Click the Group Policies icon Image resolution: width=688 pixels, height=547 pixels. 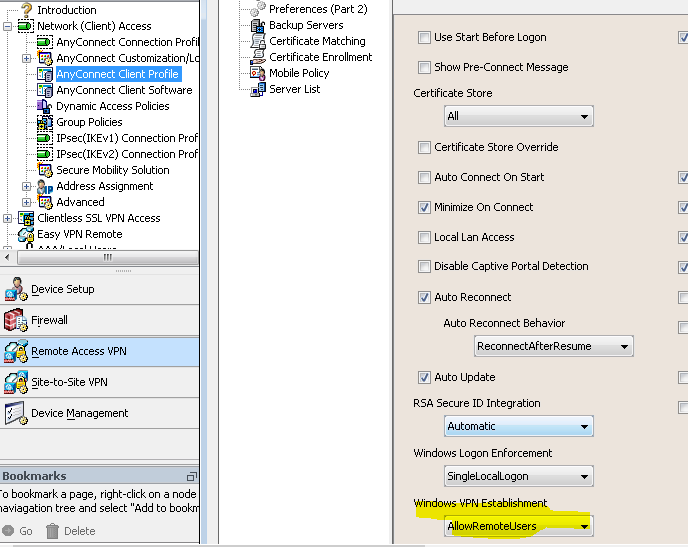click(45, 122)
